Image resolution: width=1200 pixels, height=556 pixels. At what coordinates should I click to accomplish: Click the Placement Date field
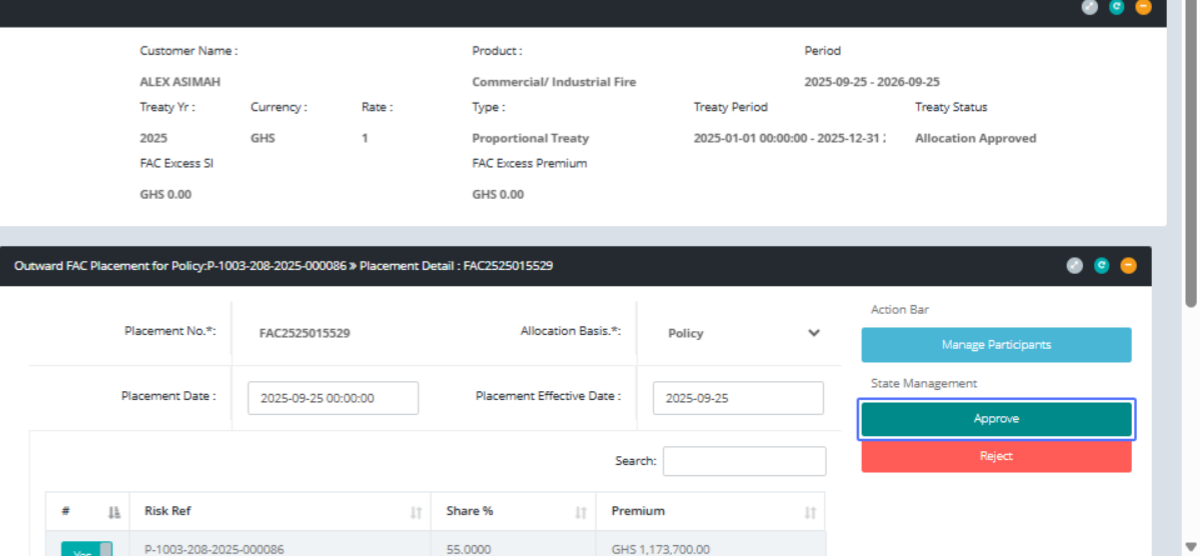tap(333, 398)
